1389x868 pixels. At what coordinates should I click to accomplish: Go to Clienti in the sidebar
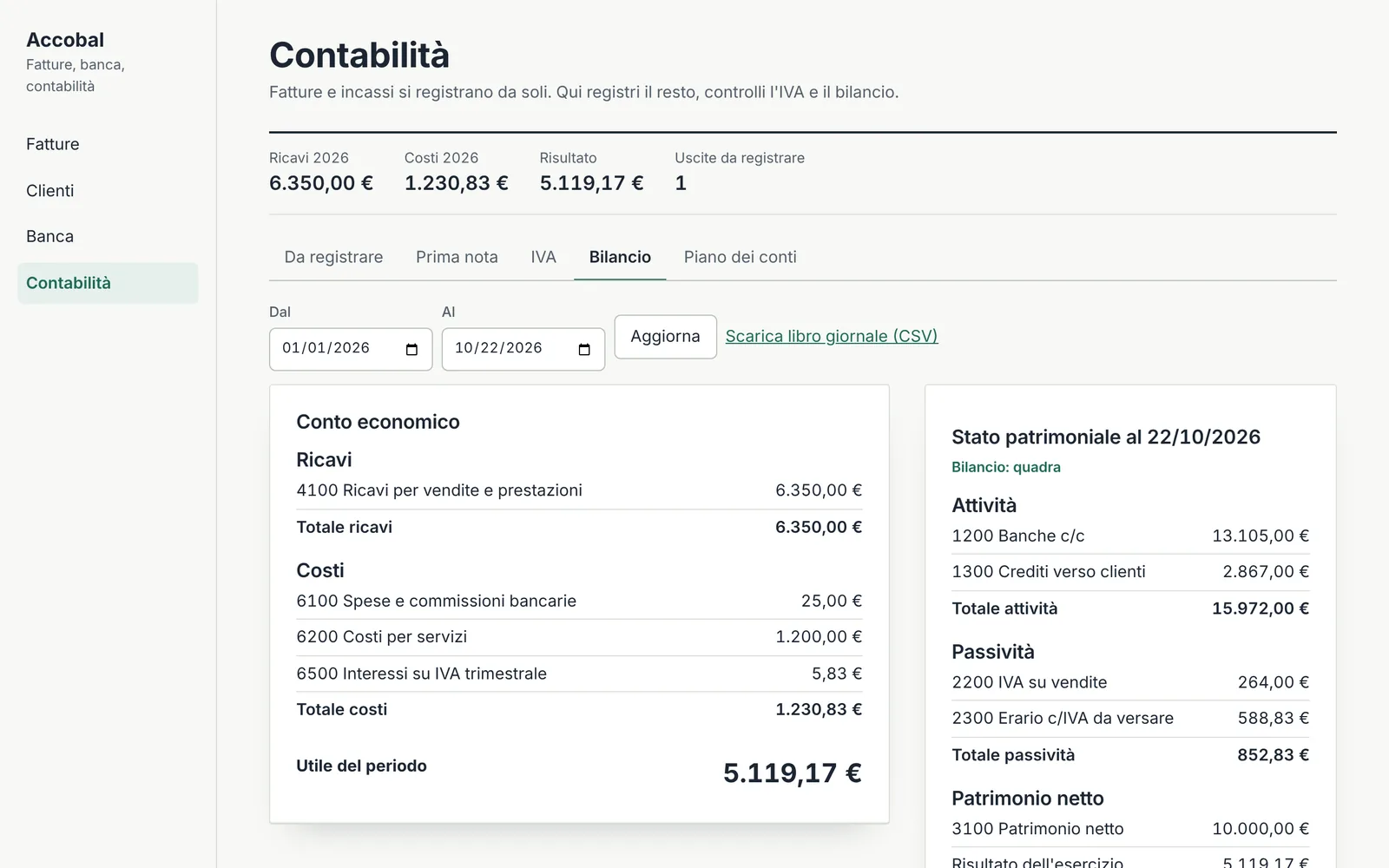(108, 191)
